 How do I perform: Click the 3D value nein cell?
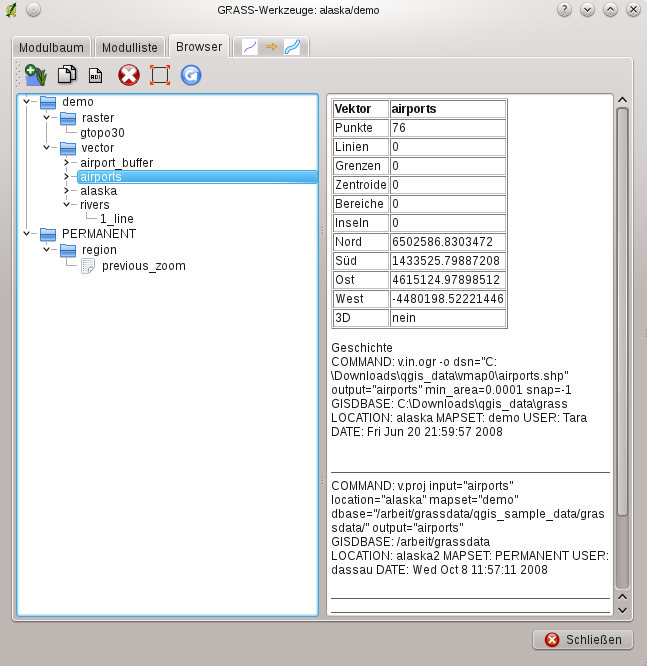click(x=448, y=318)
